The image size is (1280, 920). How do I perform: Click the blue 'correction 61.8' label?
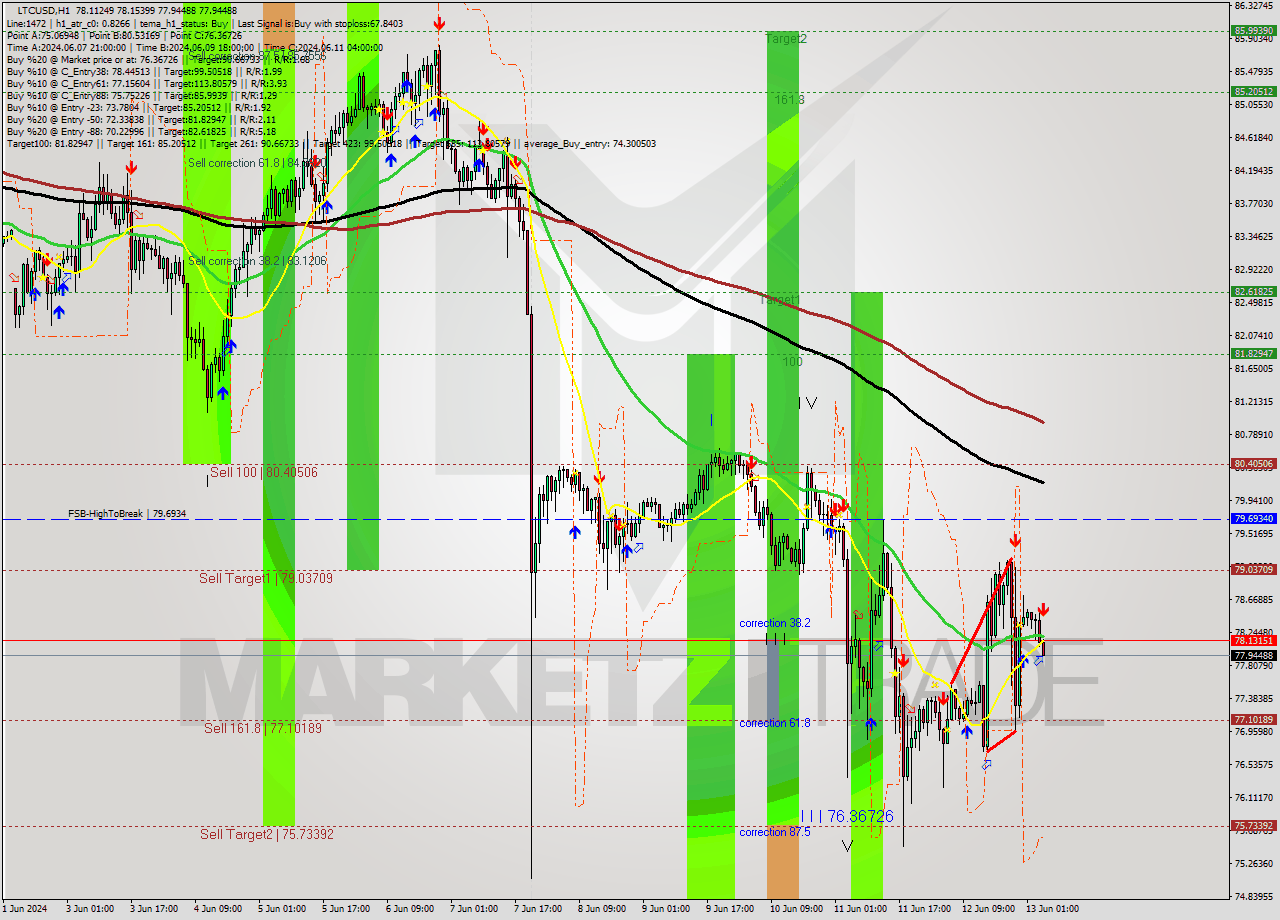click(x=775, y=723)
